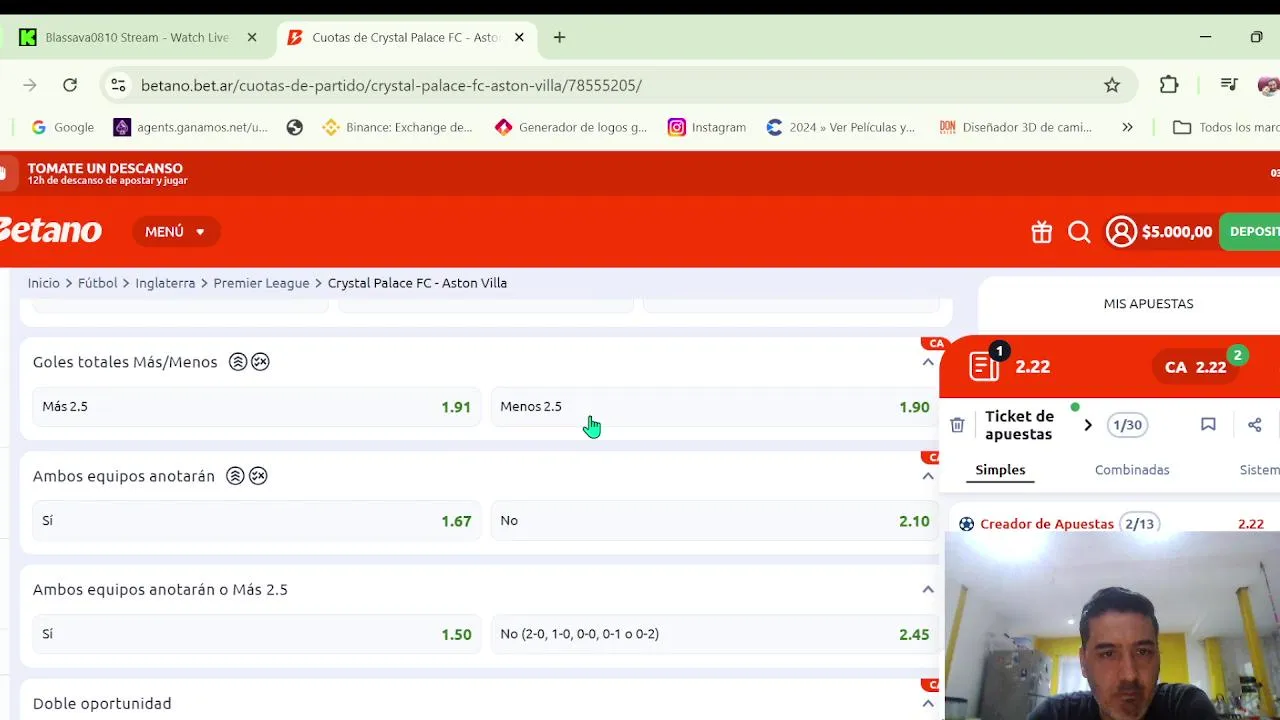Screen dimensions: 1280x720
Task: Open Instagram bookmark
Action: (707, 127)
